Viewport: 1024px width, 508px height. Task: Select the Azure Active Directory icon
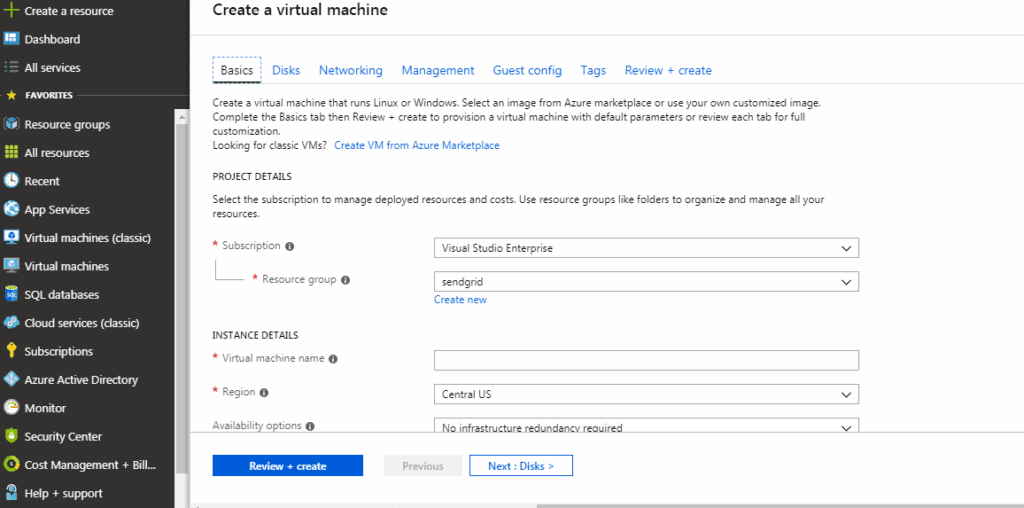coord(12,380)
